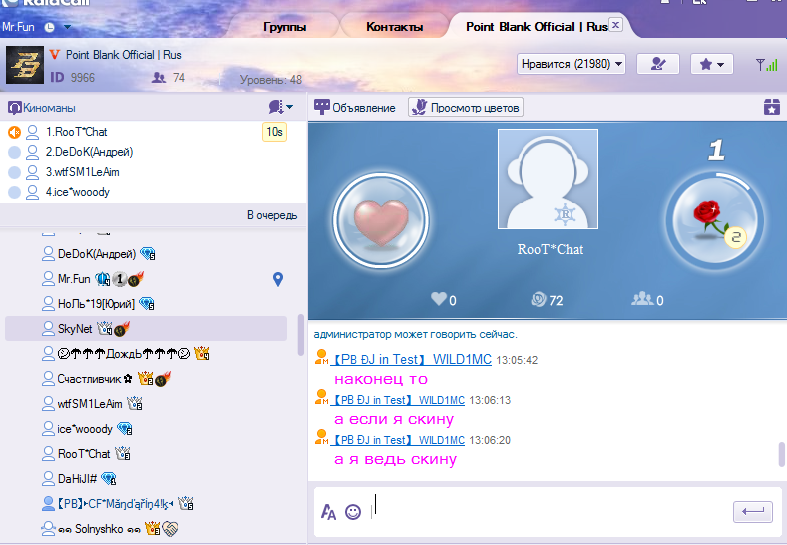The image size is (787, 545).
Task: Select user DaHiJI#
Action: point(146,479)
